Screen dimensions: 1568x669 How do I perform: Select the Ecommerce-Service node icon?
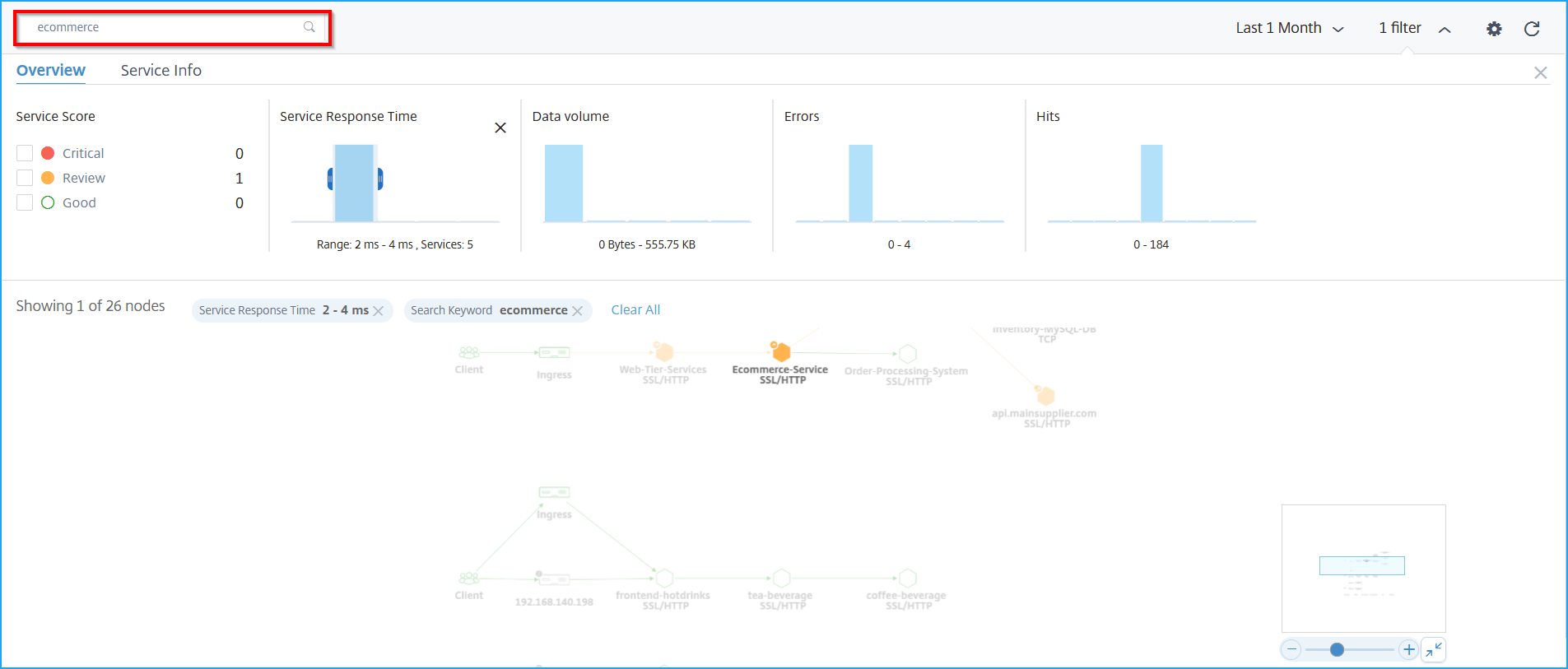[781, 352]
